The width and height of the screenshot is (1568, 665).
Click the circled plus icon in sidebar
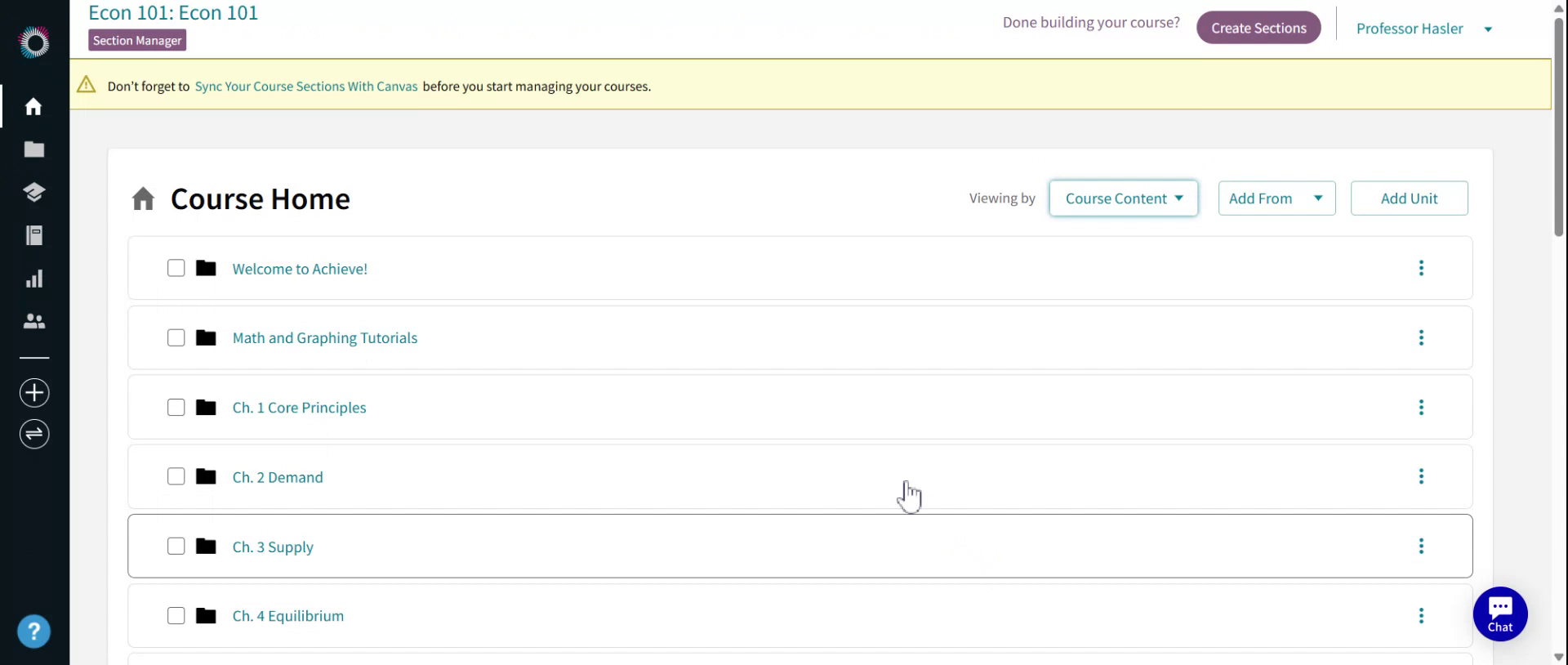pos(34,393)
